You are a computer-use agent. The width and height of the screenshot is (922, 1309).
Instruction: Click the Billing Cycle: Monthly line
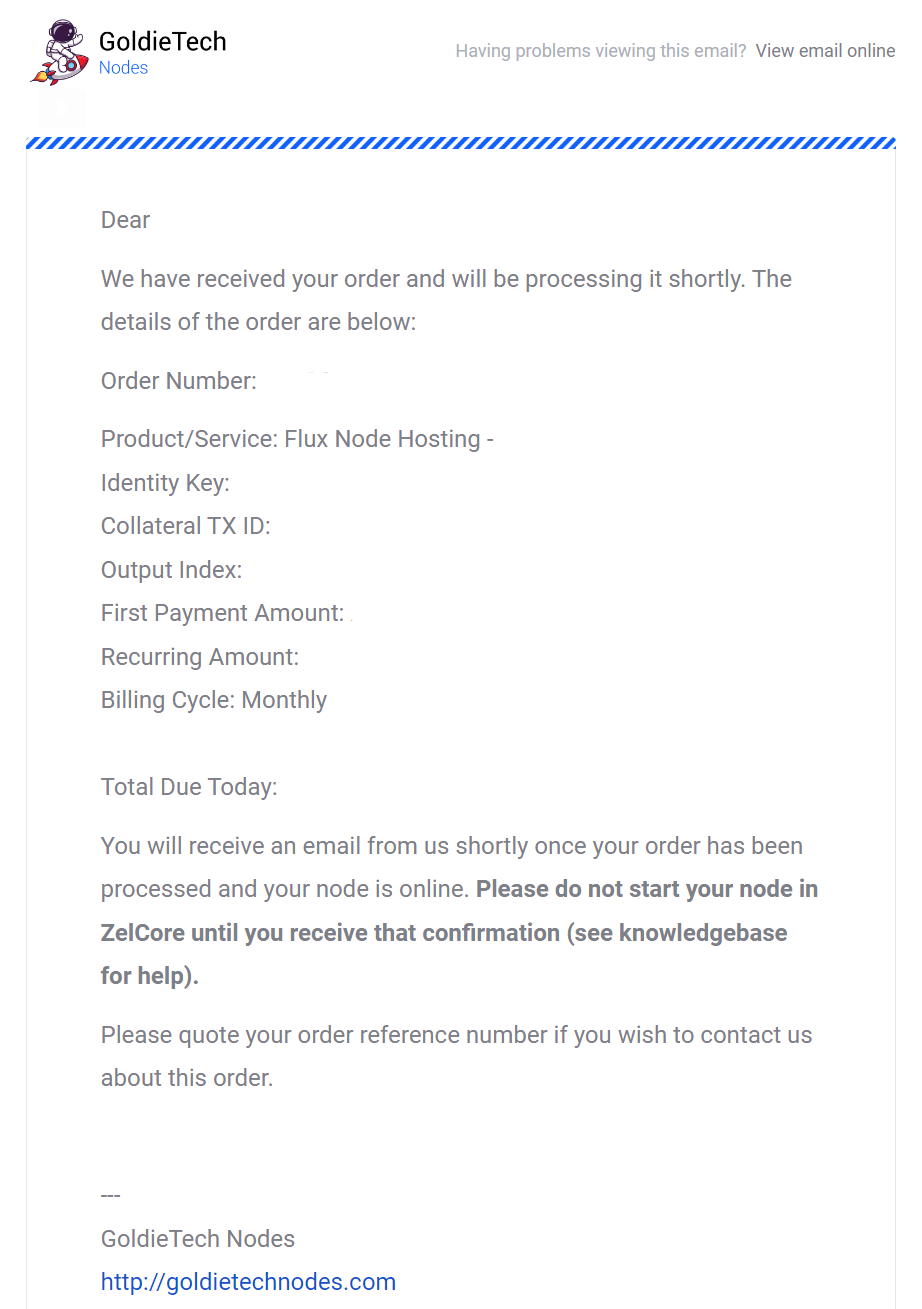[214, 700]
